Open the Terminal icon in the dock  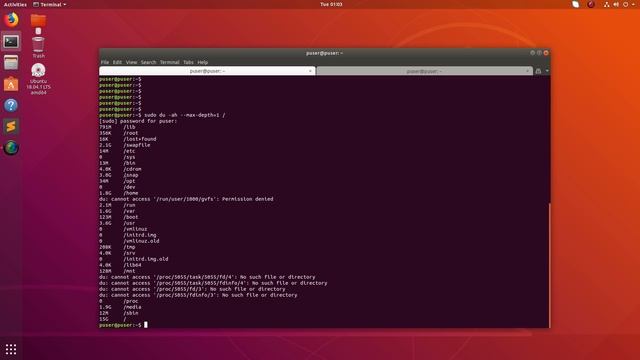click(11, 41)
